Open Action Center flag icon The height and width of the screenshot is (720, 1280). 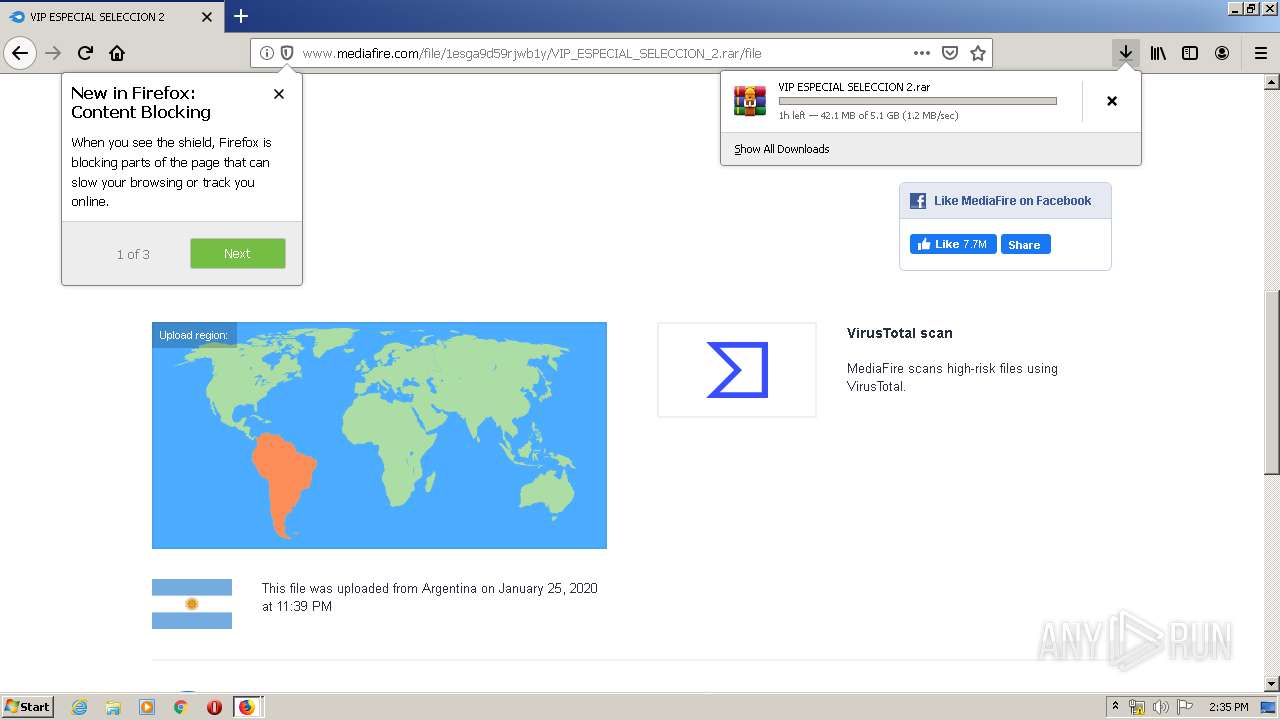point(1184,707)
